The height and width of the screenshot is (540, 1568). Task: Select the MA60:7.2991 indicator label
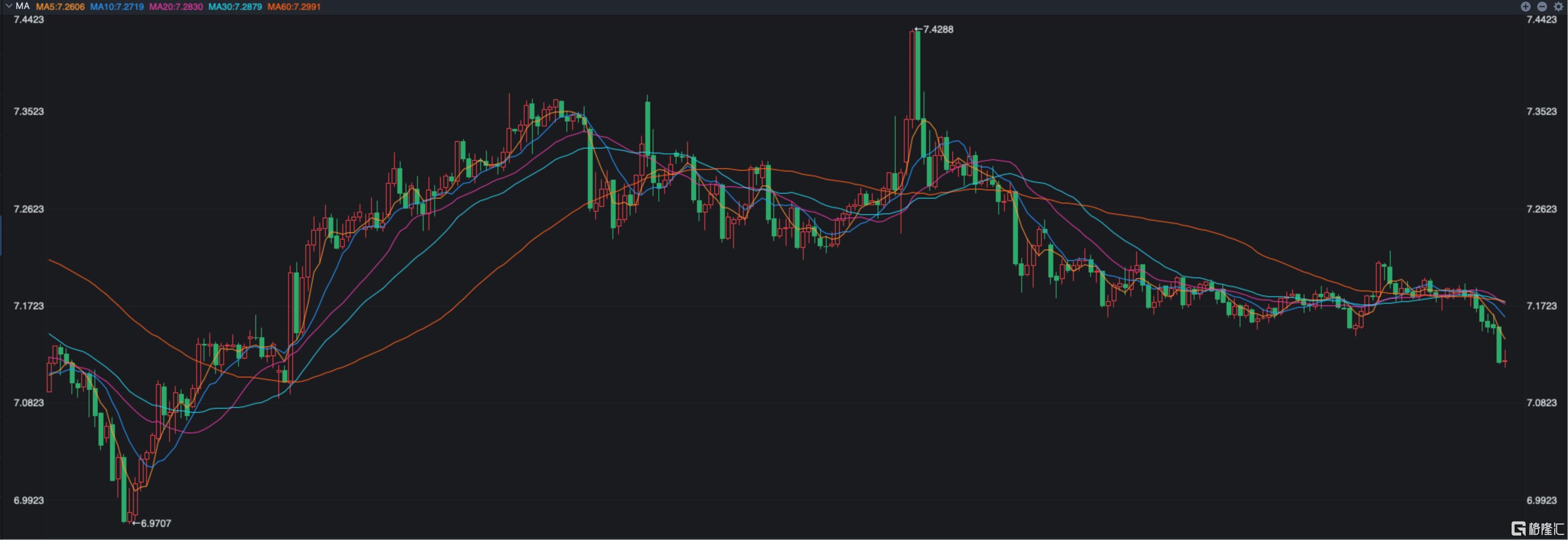pyautogui.click(x=294, y=7)
